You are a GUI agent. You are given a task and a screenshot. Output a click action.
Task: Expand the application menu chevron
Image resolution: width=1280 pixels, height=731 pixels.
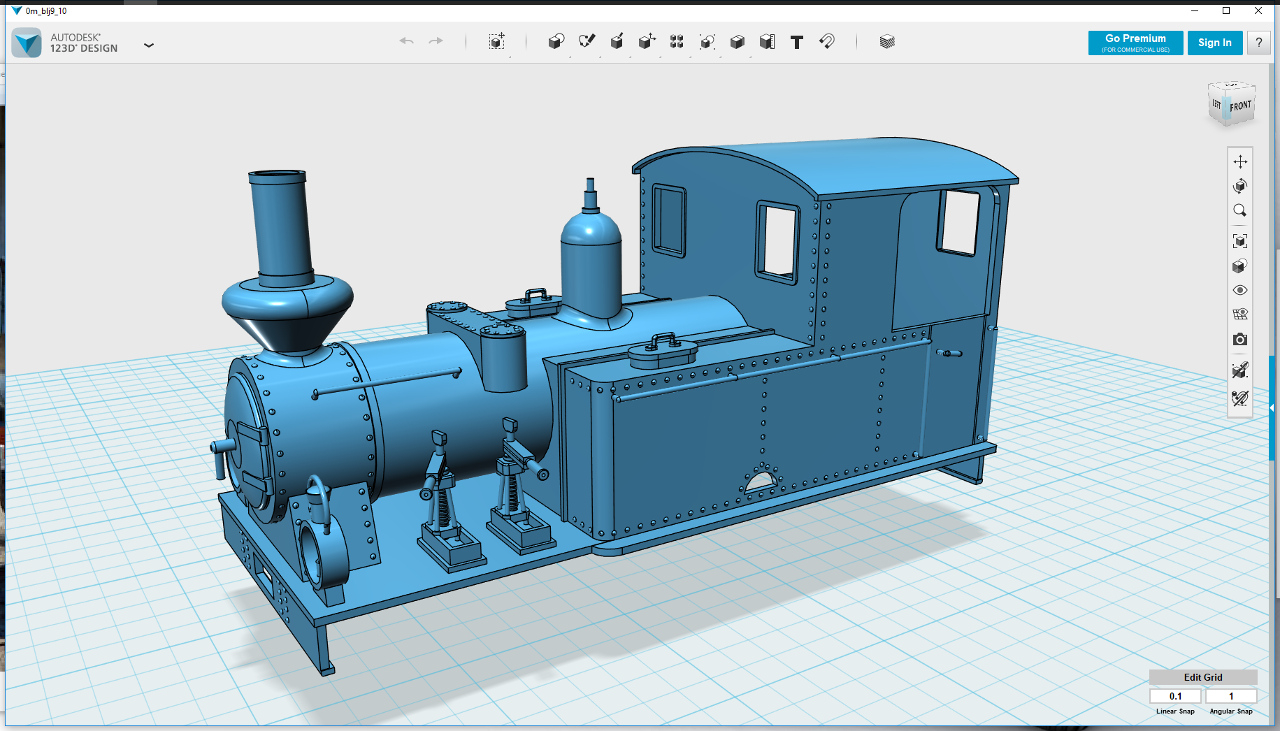(149, 45)
